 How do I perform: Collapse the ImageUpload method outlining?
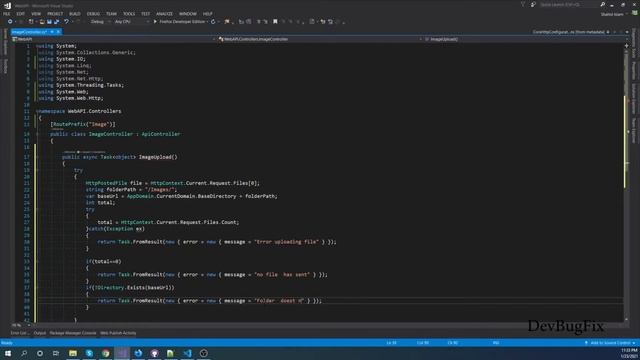pyautogui.click(x=37, y=157)
